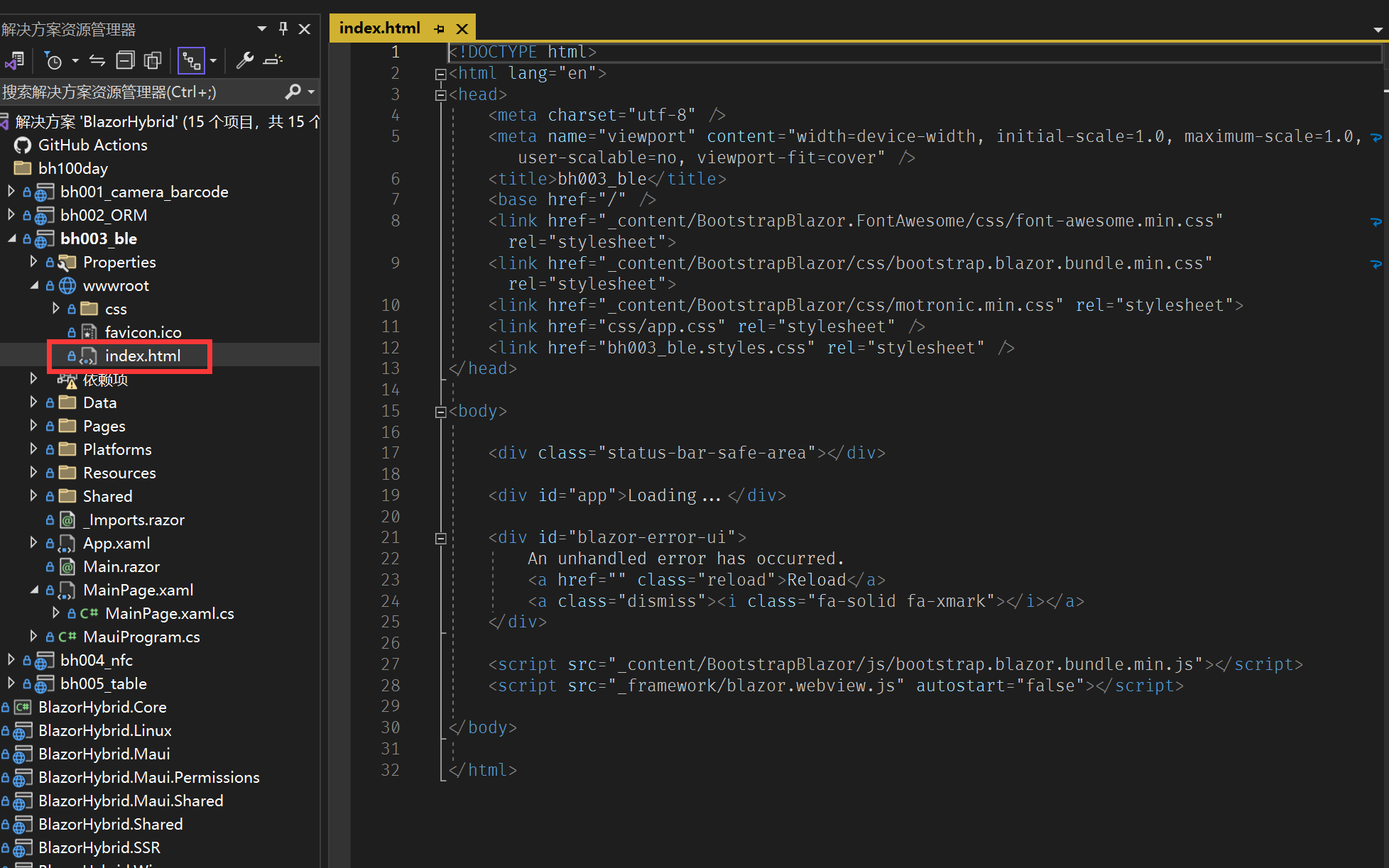Image resolution: width=1389 pixels, height=868 pixels.
Task: Click the Collapse All icon
Action: 125,61
